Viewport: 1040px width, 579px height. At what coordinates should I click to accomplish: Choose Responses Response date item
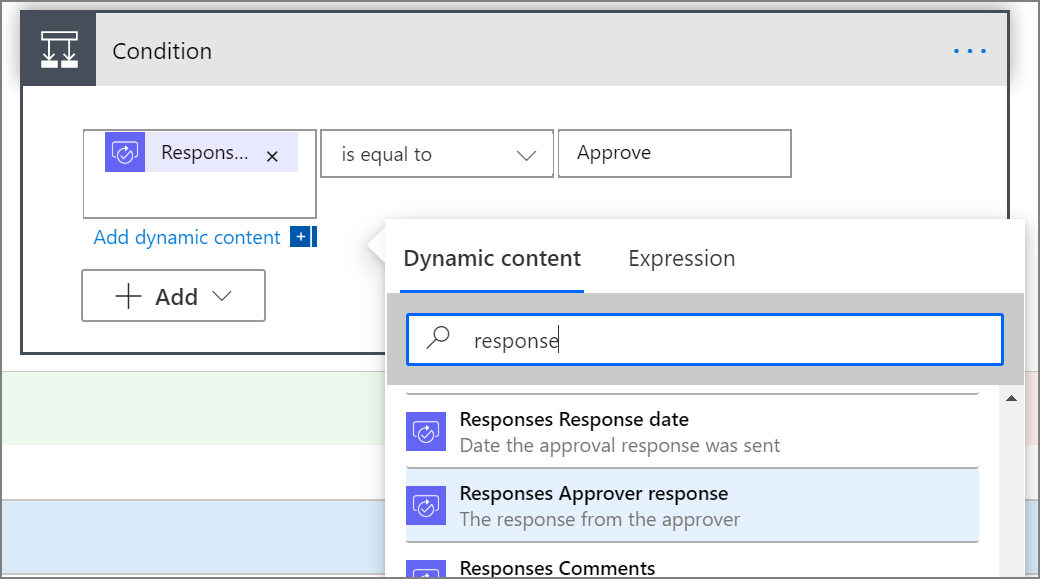tap(692, 431)
